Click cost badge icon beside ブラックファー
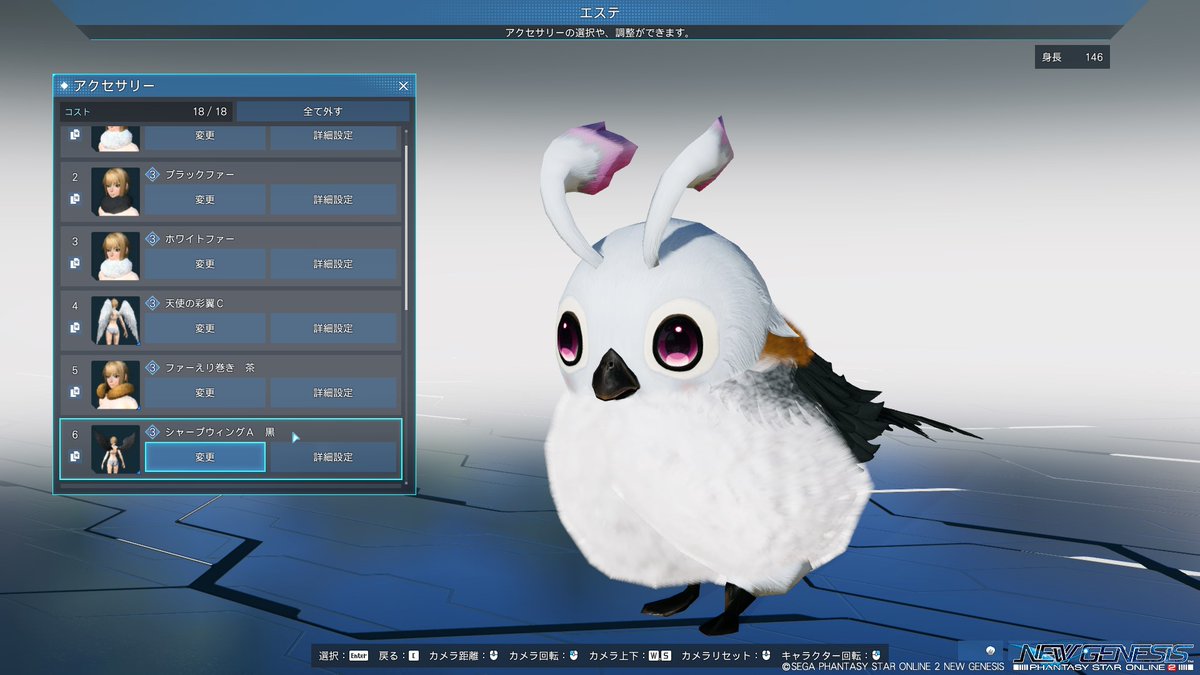The image size is (1200, 675). (153, 174)
